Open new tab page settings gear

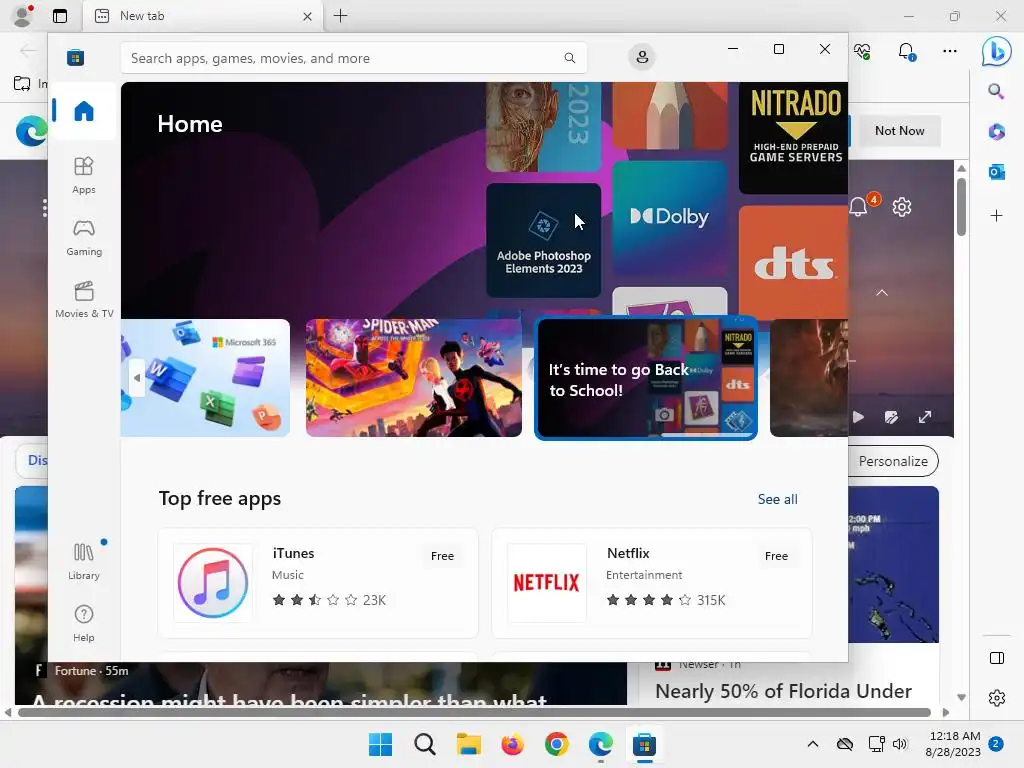point(902,207)
